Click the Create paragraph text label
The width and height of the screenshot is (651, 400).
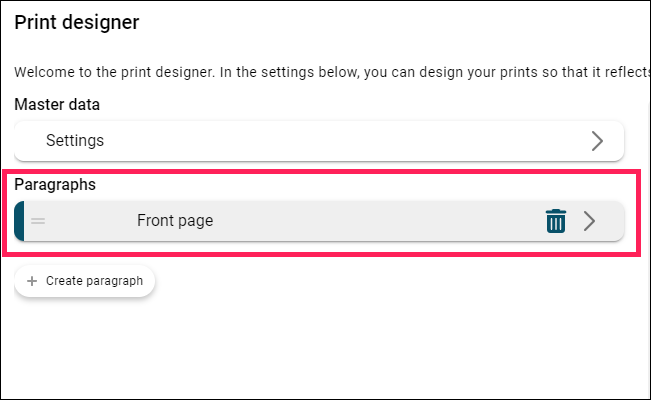coord(95,281)
